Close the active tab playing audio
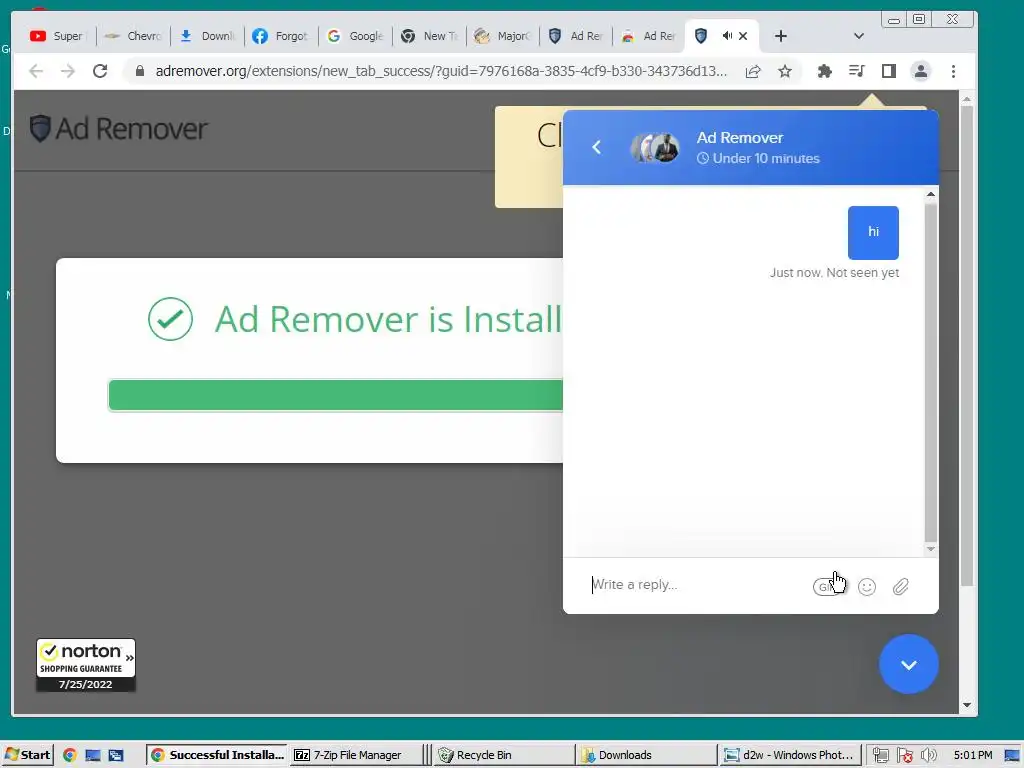The image size is (1024, 768). pos(743,36)
